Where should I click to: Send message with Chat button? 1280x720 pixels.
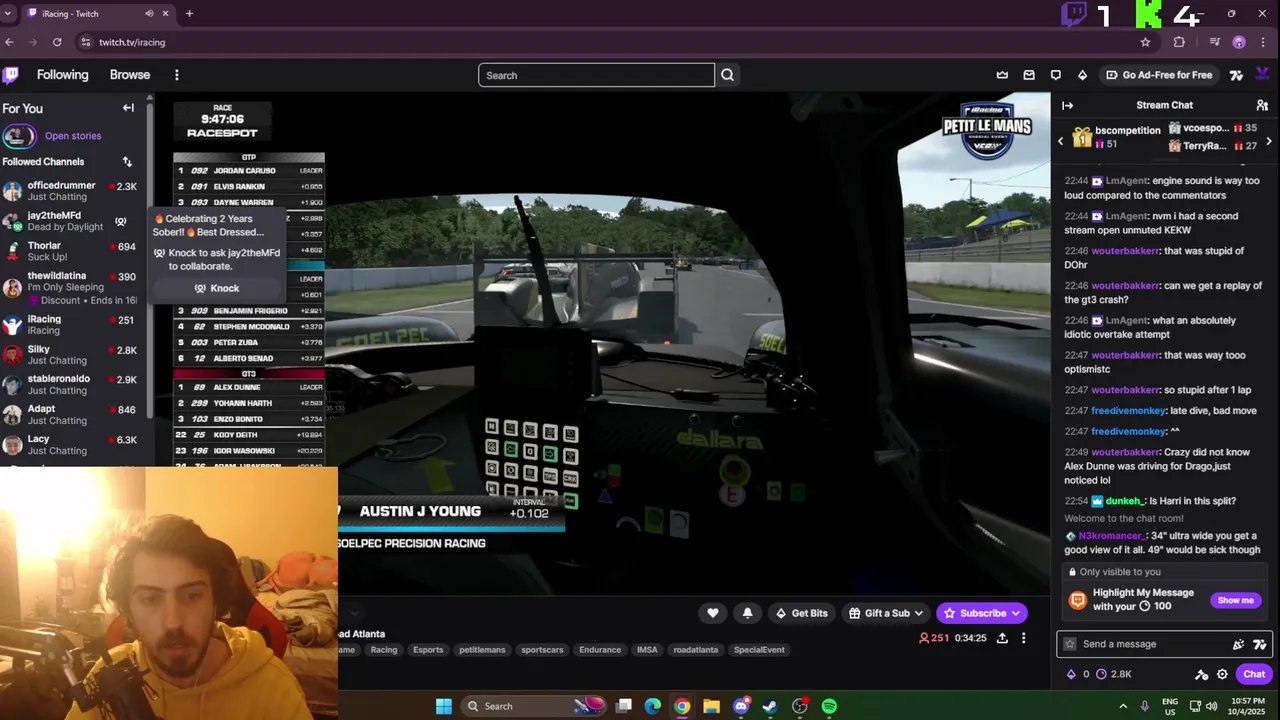tap(1254, 674)
